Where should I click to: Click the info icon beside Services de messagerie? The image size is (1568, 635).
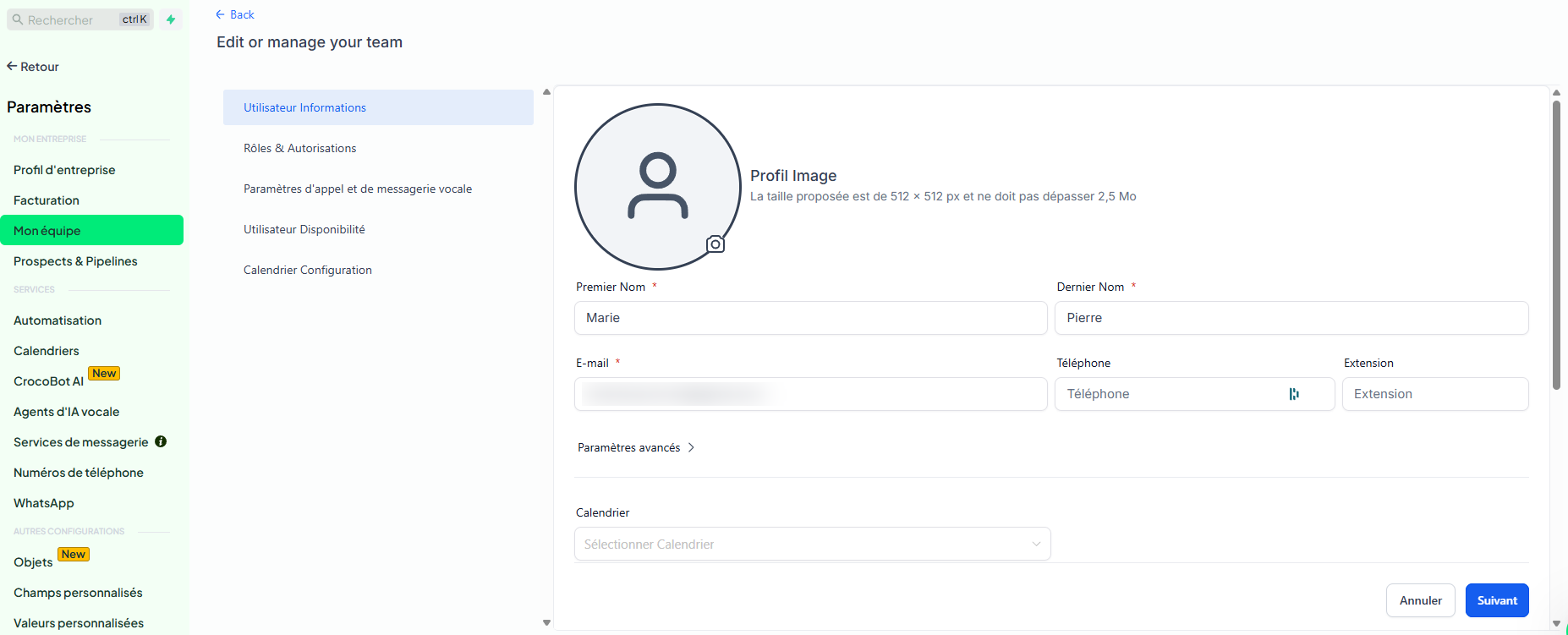161,441
